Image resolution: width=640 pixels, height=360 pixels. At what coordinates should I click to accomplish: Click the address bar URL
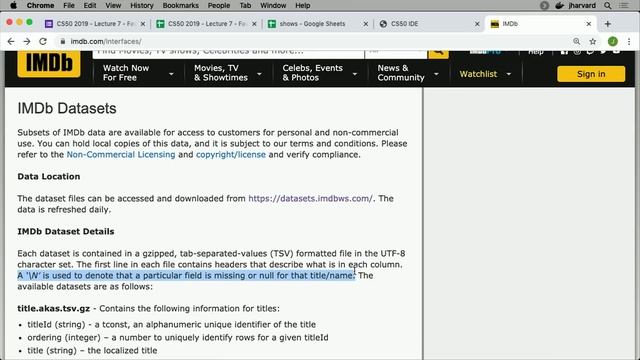pyautogui.click(x=106, y=41)
